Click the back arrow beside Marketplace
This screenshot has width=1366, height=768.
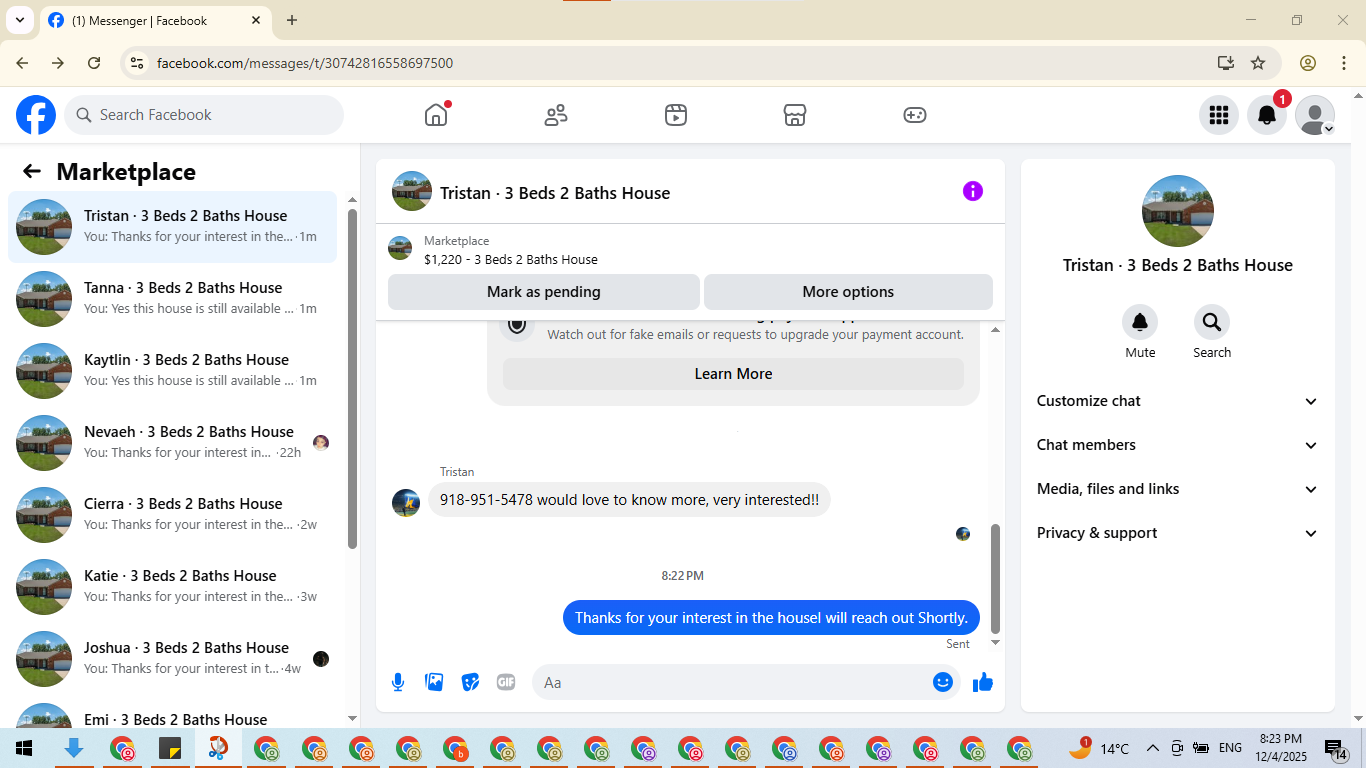pyautogui.click(x=32, y=171)
